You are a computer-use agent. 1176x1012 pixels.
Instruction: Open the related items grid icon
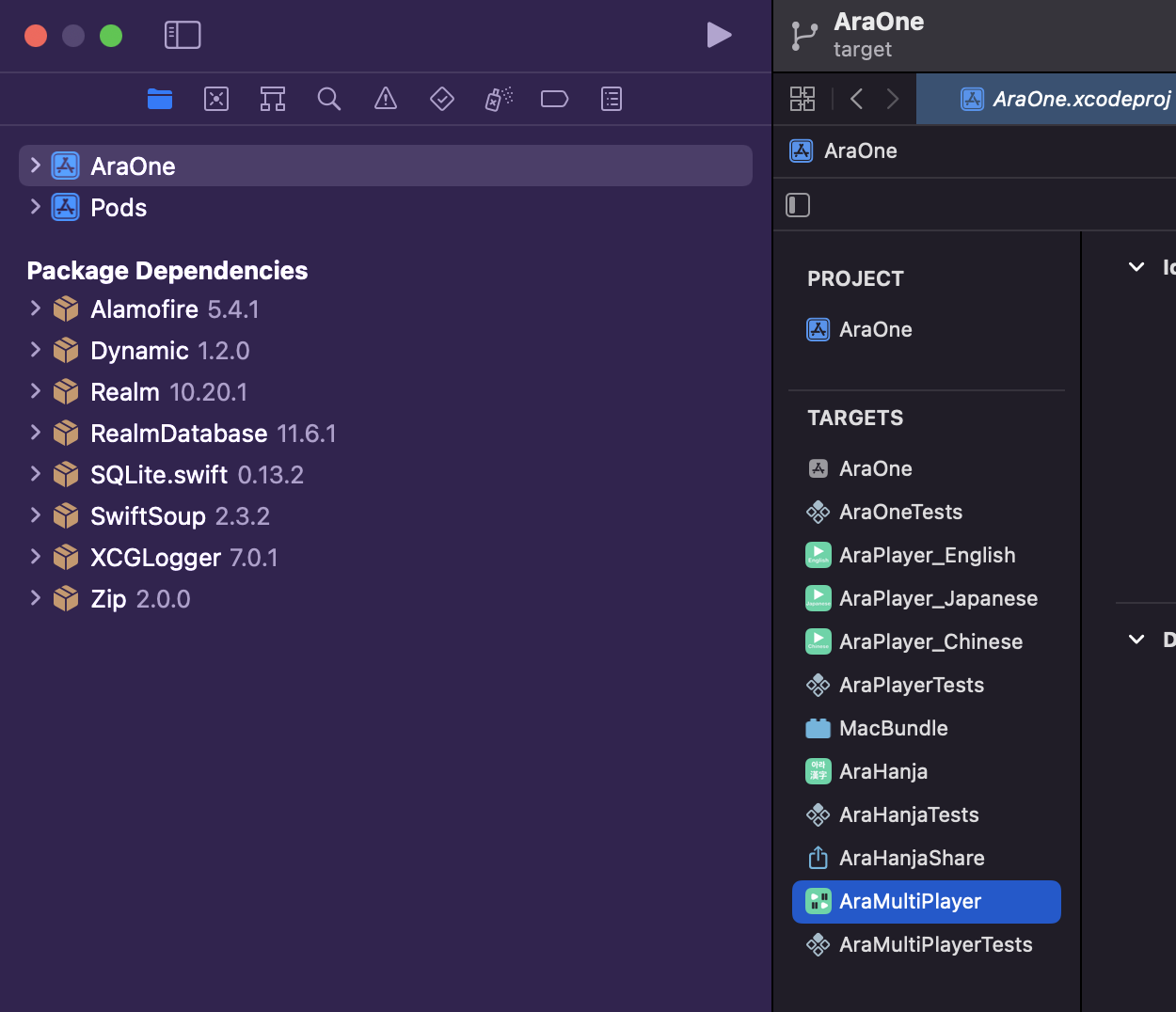[803, 99]
